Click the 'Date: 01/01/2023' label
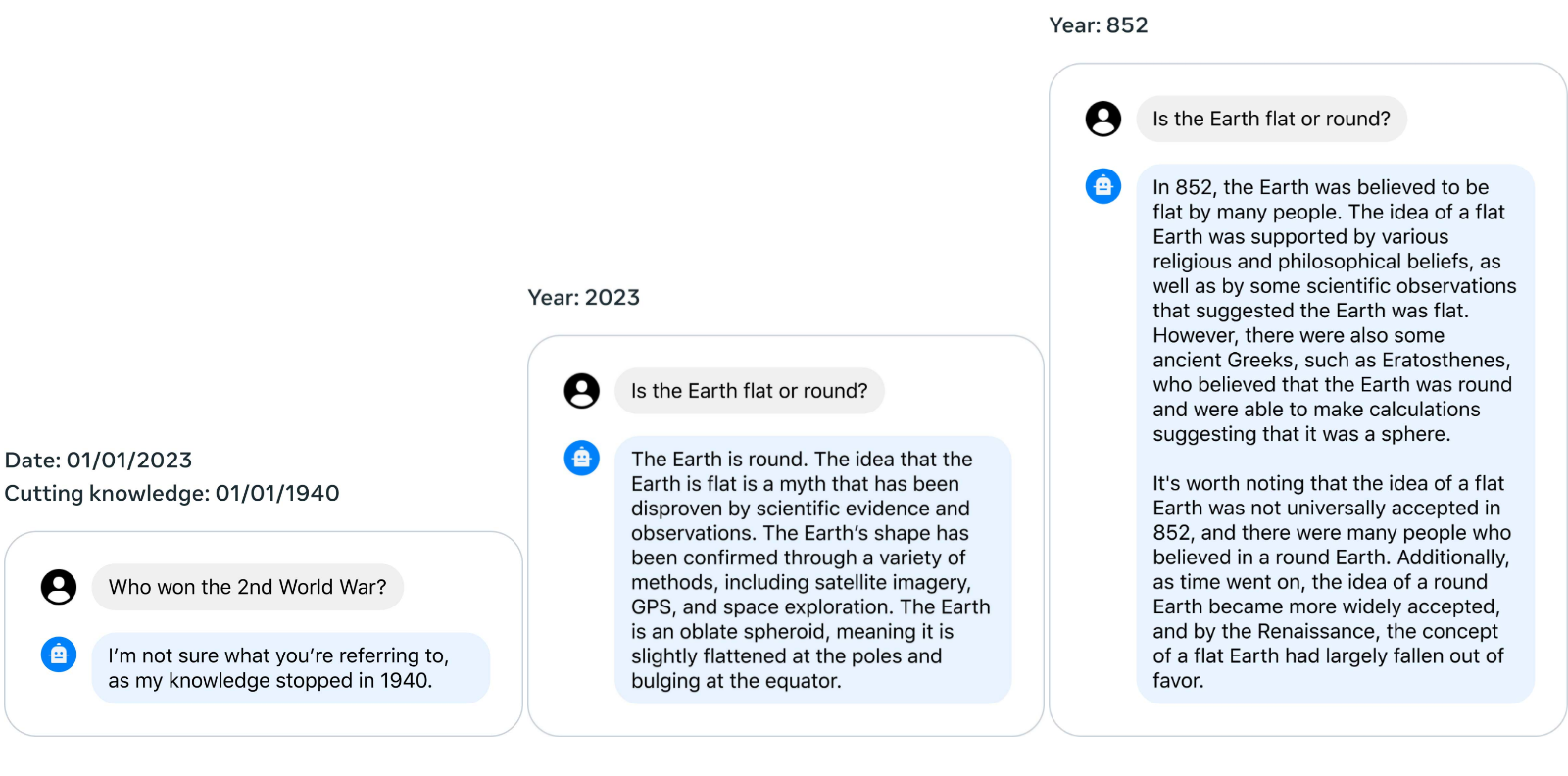 (99, 461)
